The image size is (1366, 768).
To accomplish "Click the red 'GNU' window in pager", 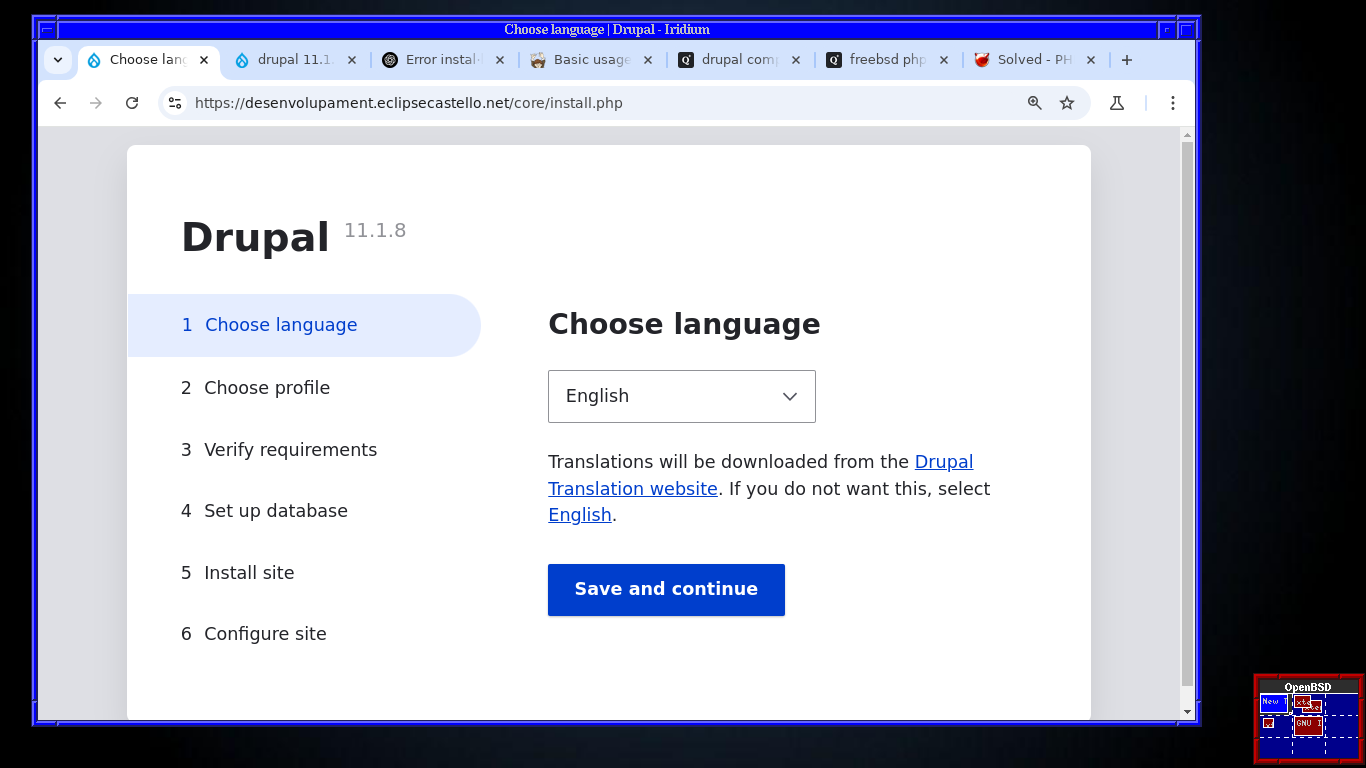I will pos(1308,725).
